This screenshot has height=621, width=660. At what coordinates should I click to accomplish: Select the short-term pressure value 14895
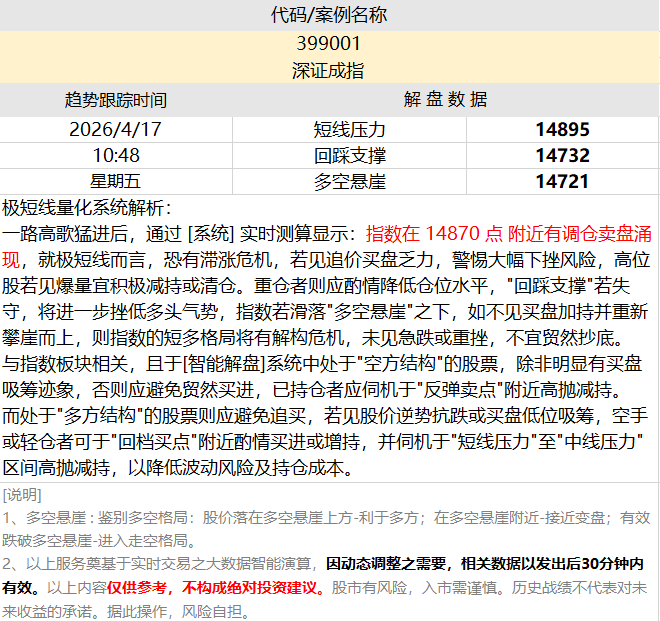(x=562, y=129)
